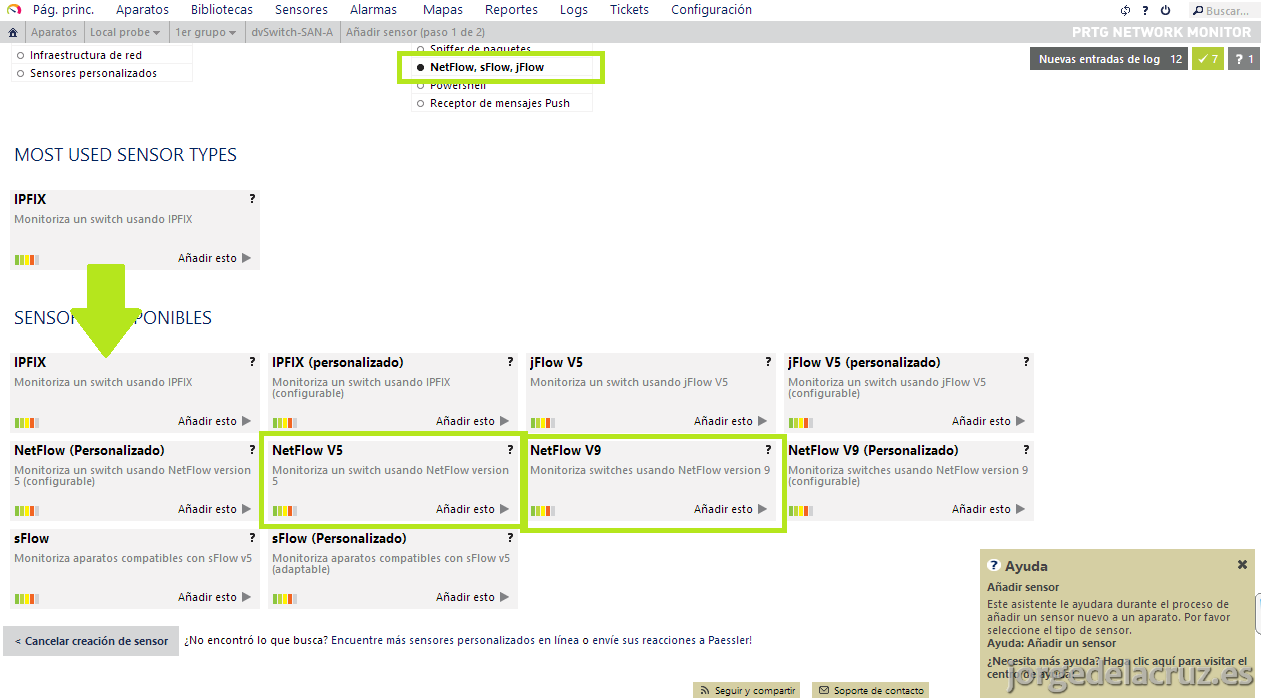Open the Configuración menu

pos(711,10)
